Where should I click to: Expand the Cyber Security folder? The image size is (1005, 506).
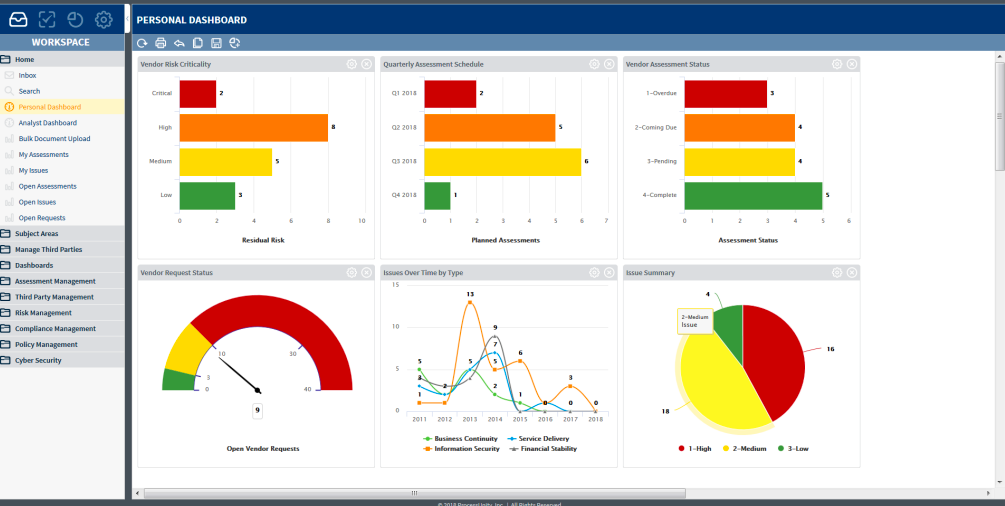coord(38,360)
